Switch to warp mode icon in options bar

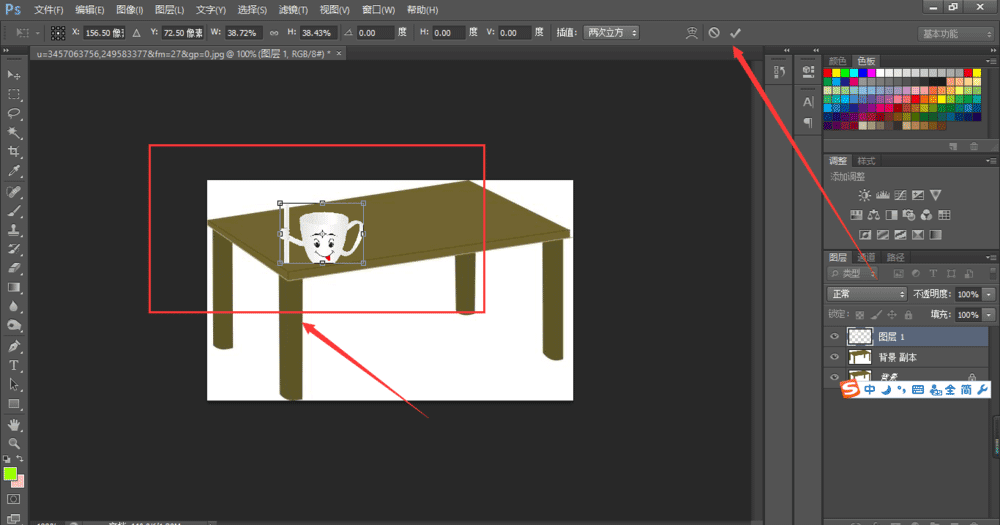pyautogui.click(x=691, y=33)
